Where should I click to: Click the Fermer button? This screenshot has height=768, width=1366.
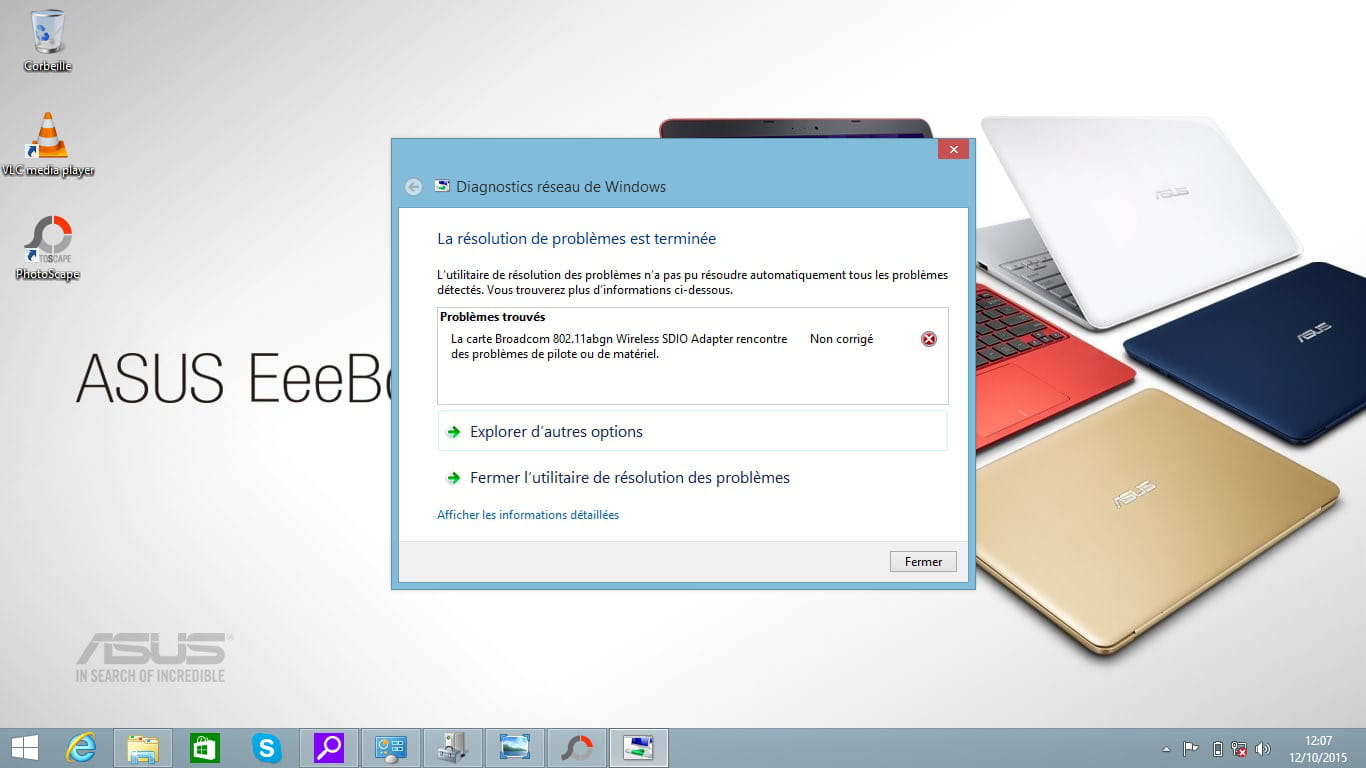(x=923, y=562)
